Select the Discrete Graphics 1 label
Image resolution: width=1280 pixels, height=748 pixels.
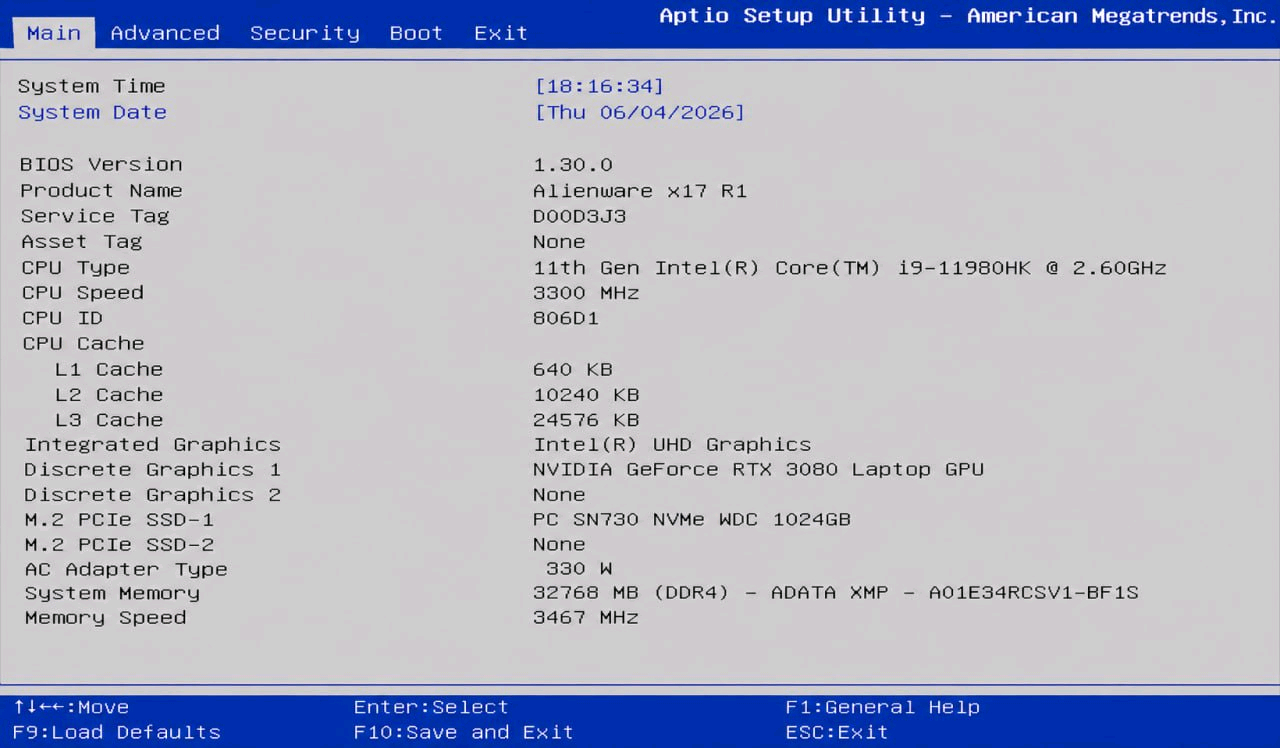[153, 469]
